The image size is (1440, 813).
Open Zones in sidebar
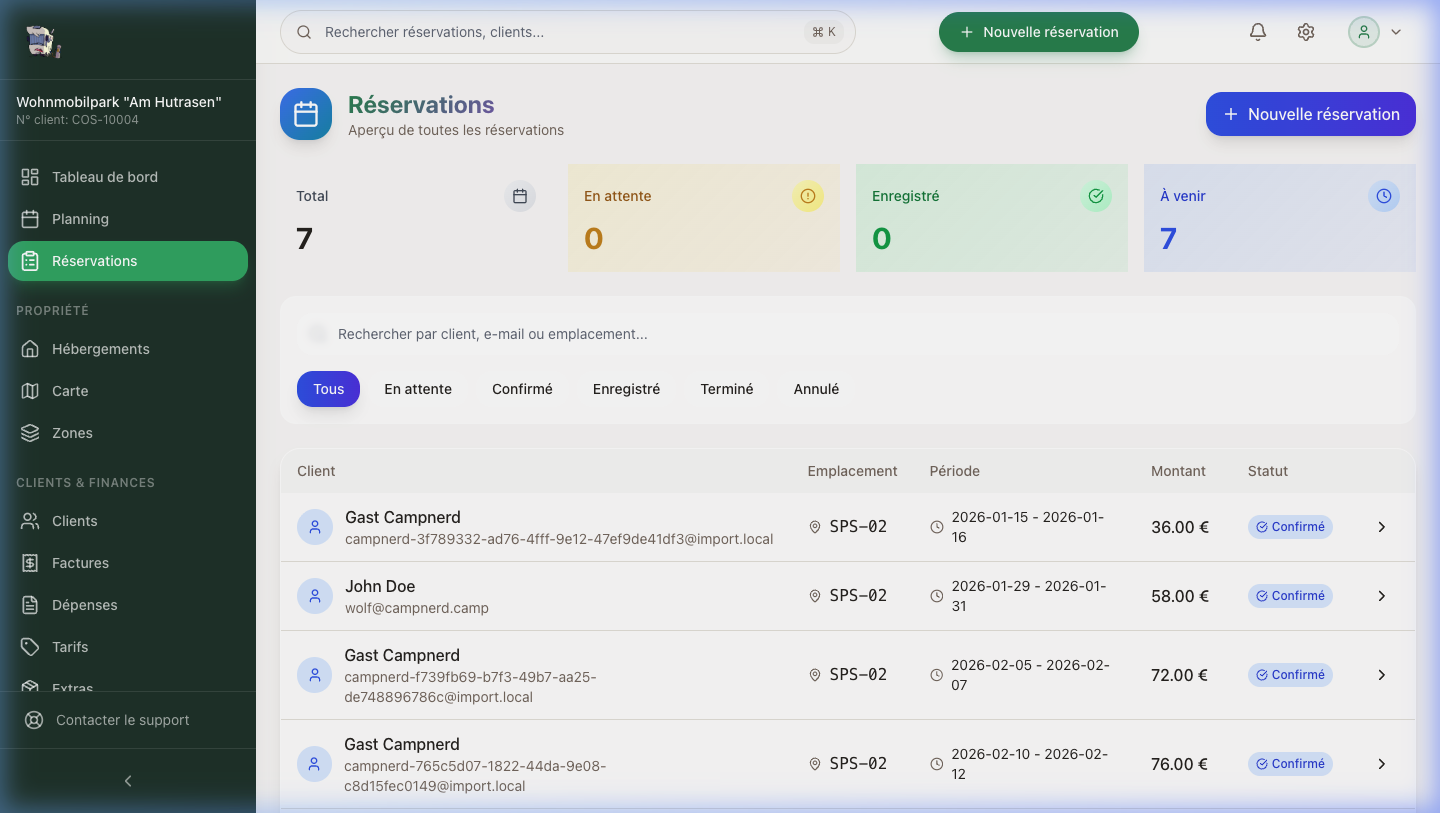(128, 433)
